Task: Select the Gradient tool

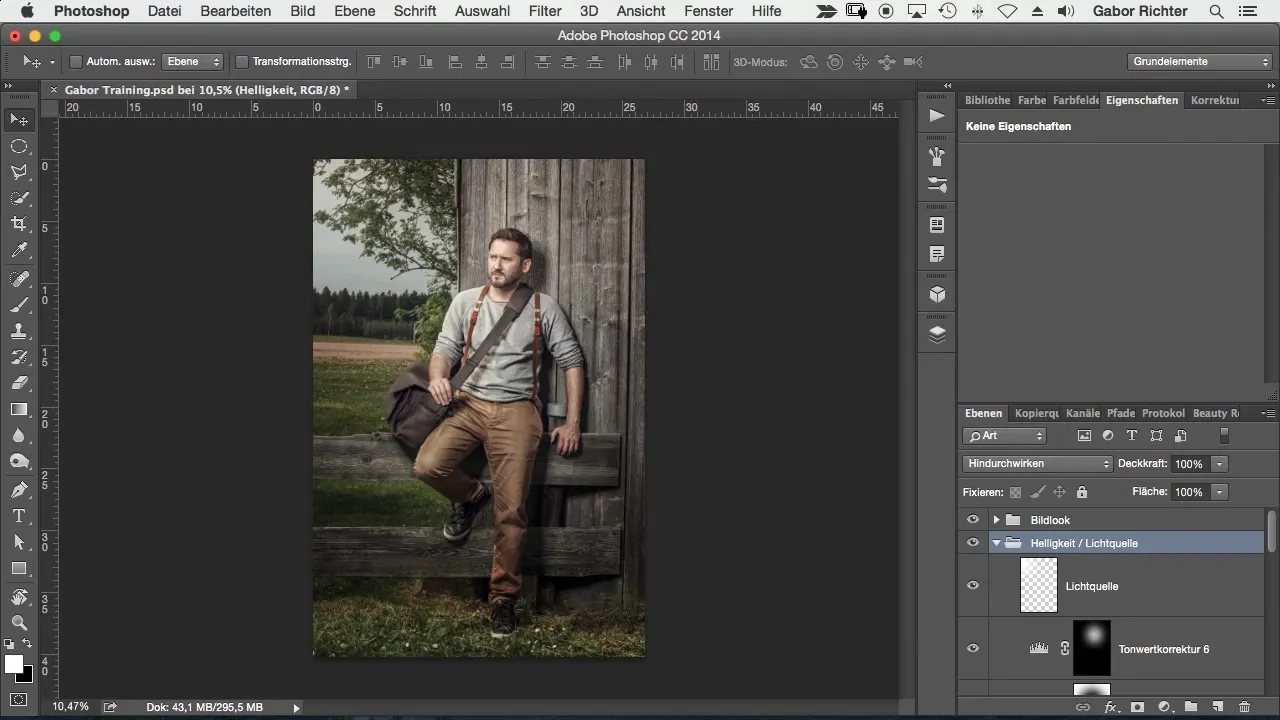Action: coord(19,409)
